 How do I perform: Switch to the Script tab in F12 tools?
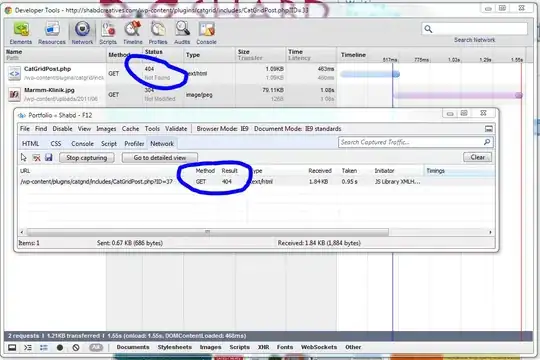[x=109, y=143]
